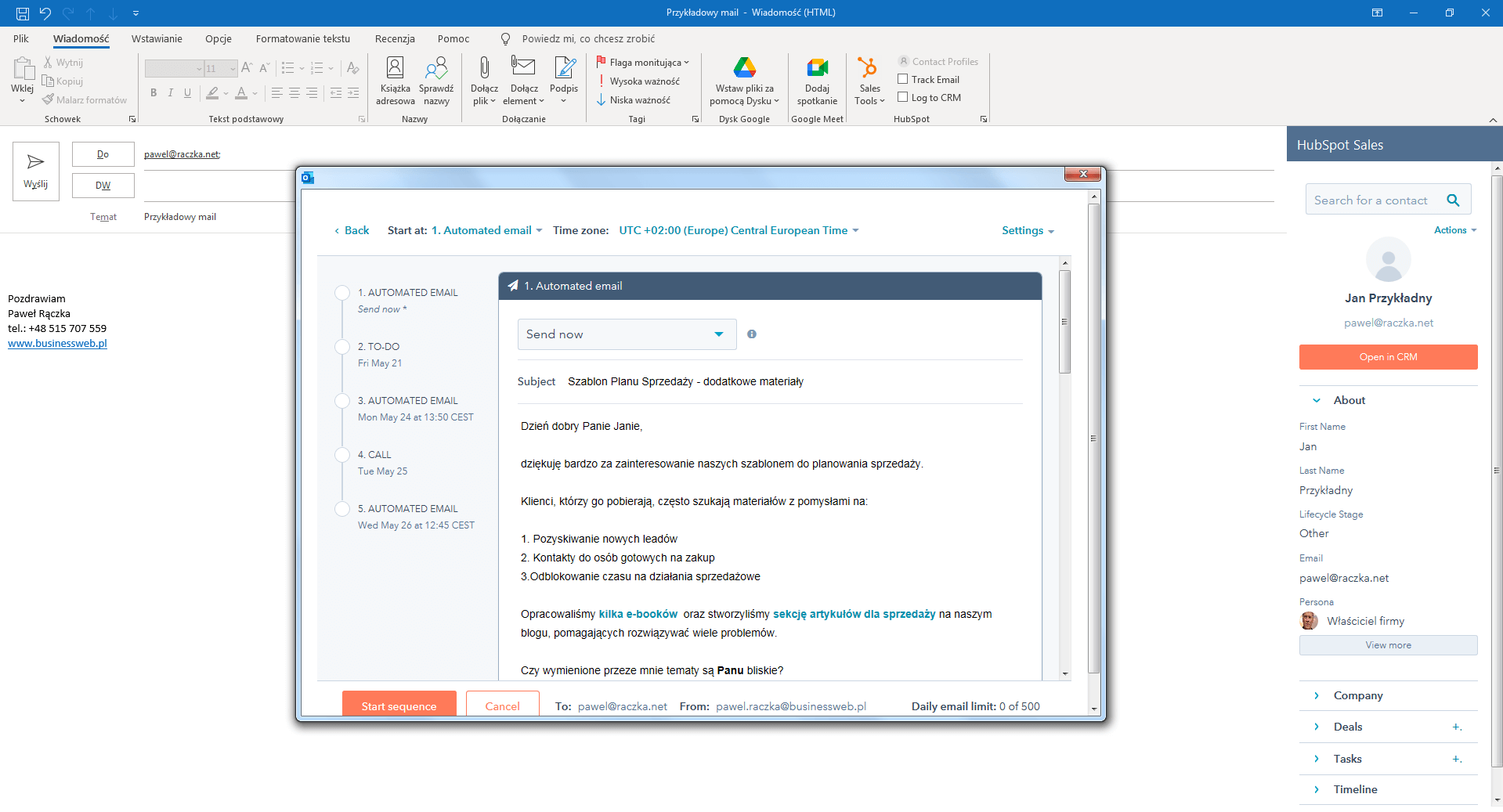The height and width of the screenshot is (812, 1503).
Task: Click font color swatch button
Action: coord(242,93)
